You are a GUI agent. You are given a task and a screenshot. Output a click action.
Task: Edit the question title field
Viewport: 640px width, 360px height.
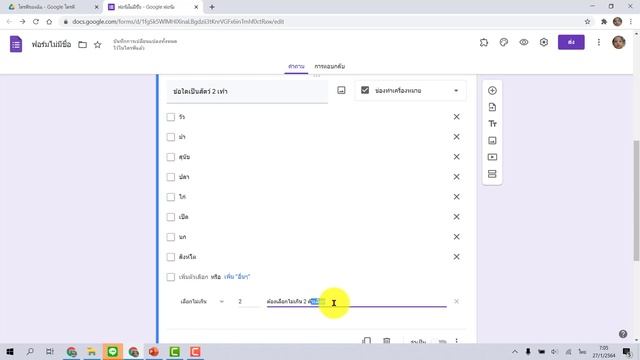pyautogui.click(x=247, y=91)
